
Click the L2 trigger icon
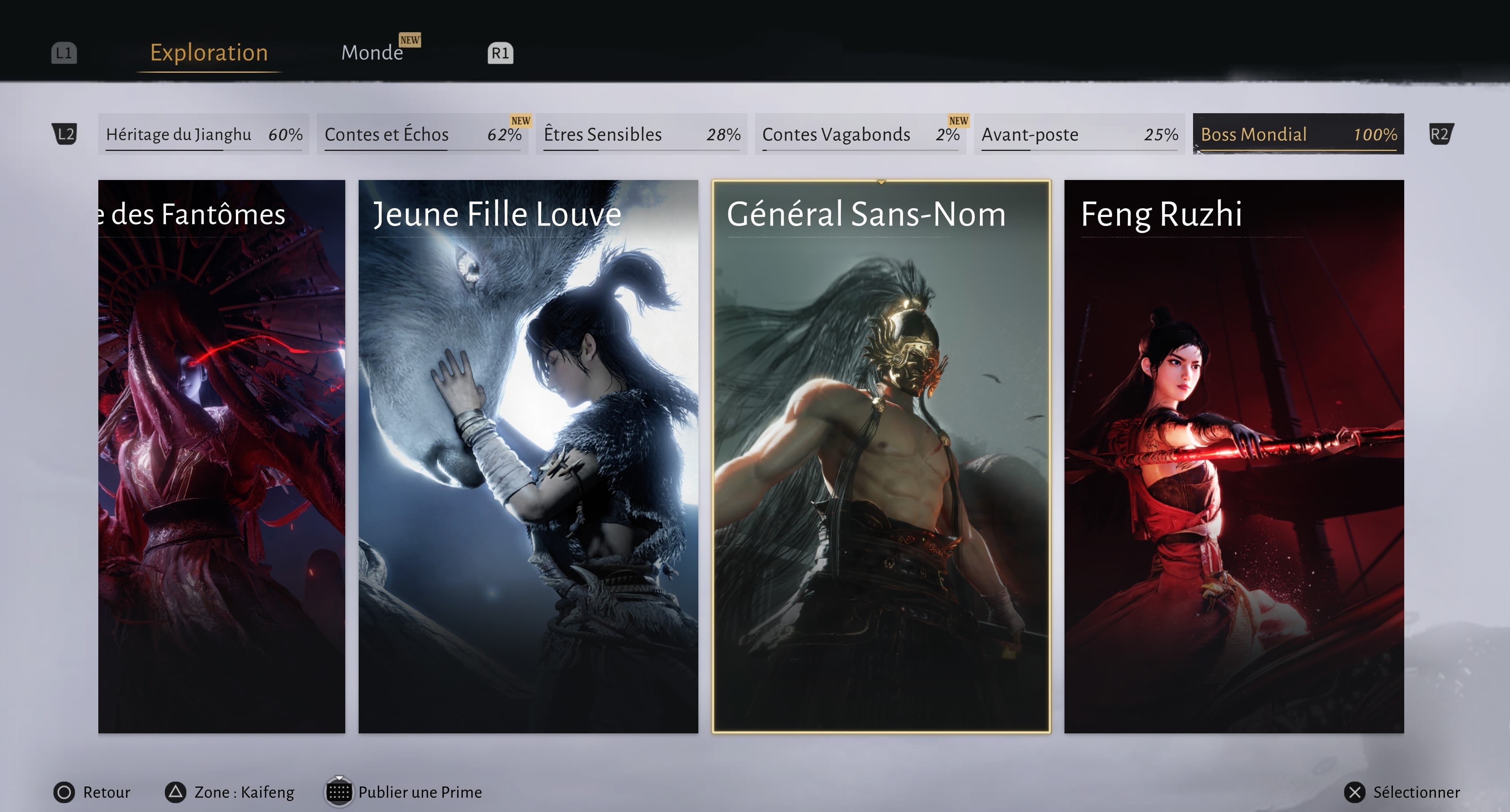pos(64,134)
